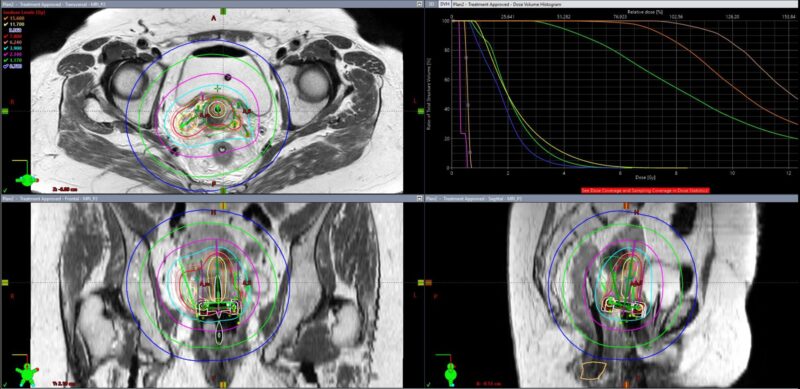Image resolution: width=800 pixels, height=389 pixels.
Task: Select the top plane handle of Sagittal view
Action: 627,205
